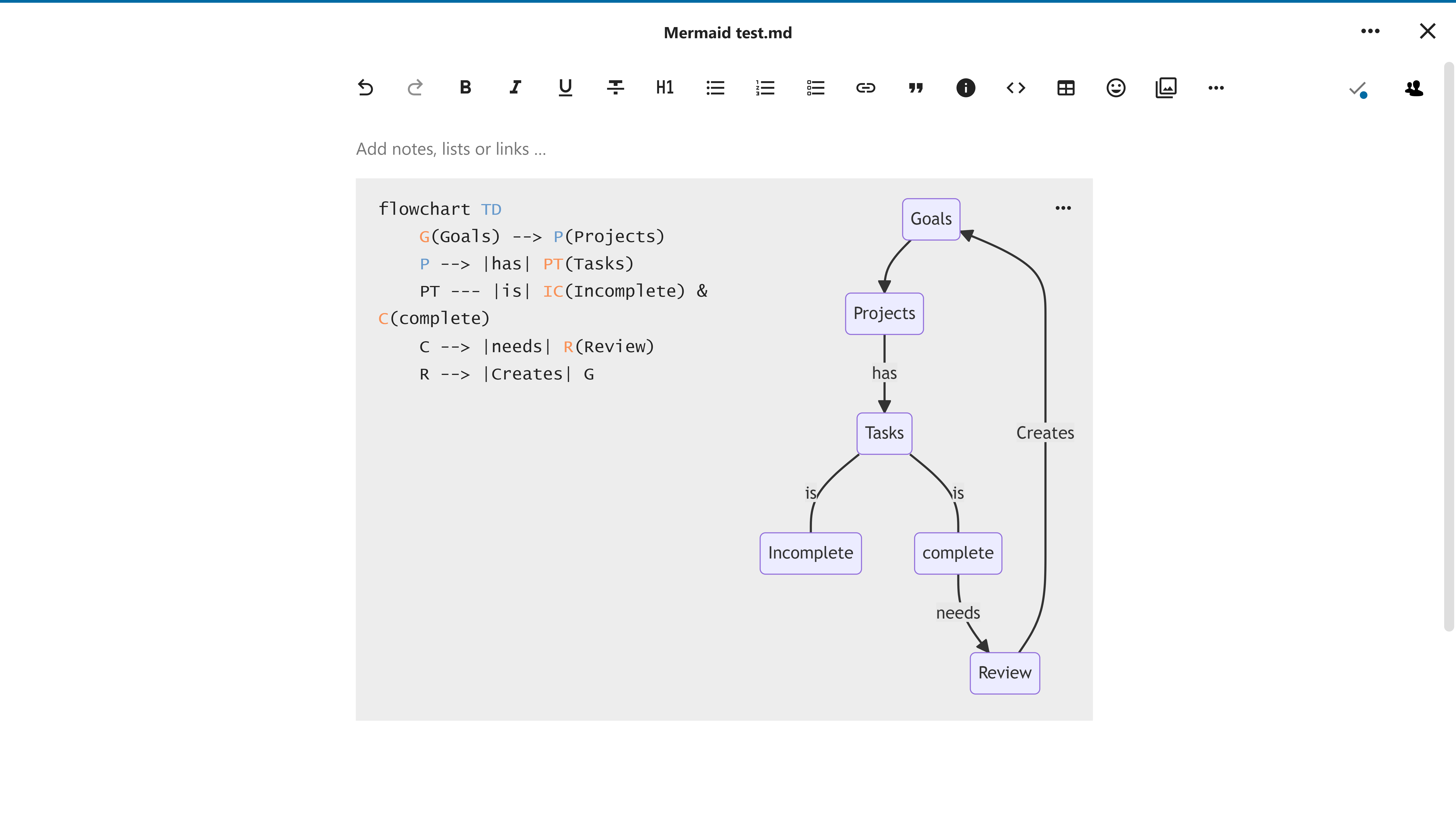Click the 'C(complete)' code text
The image size is (1456, 819).
434,318
